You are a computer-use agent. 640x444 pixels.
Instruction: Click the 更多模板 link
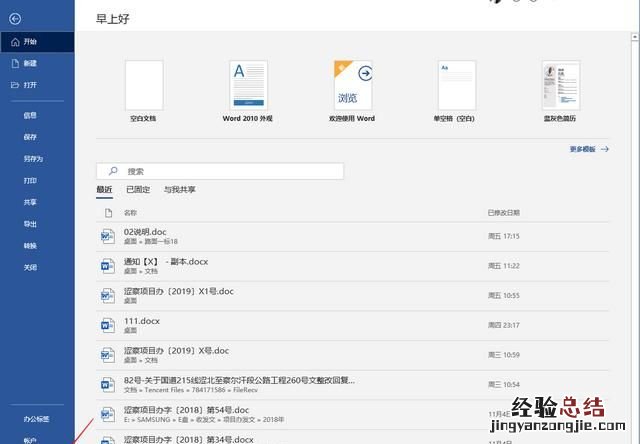589,149
